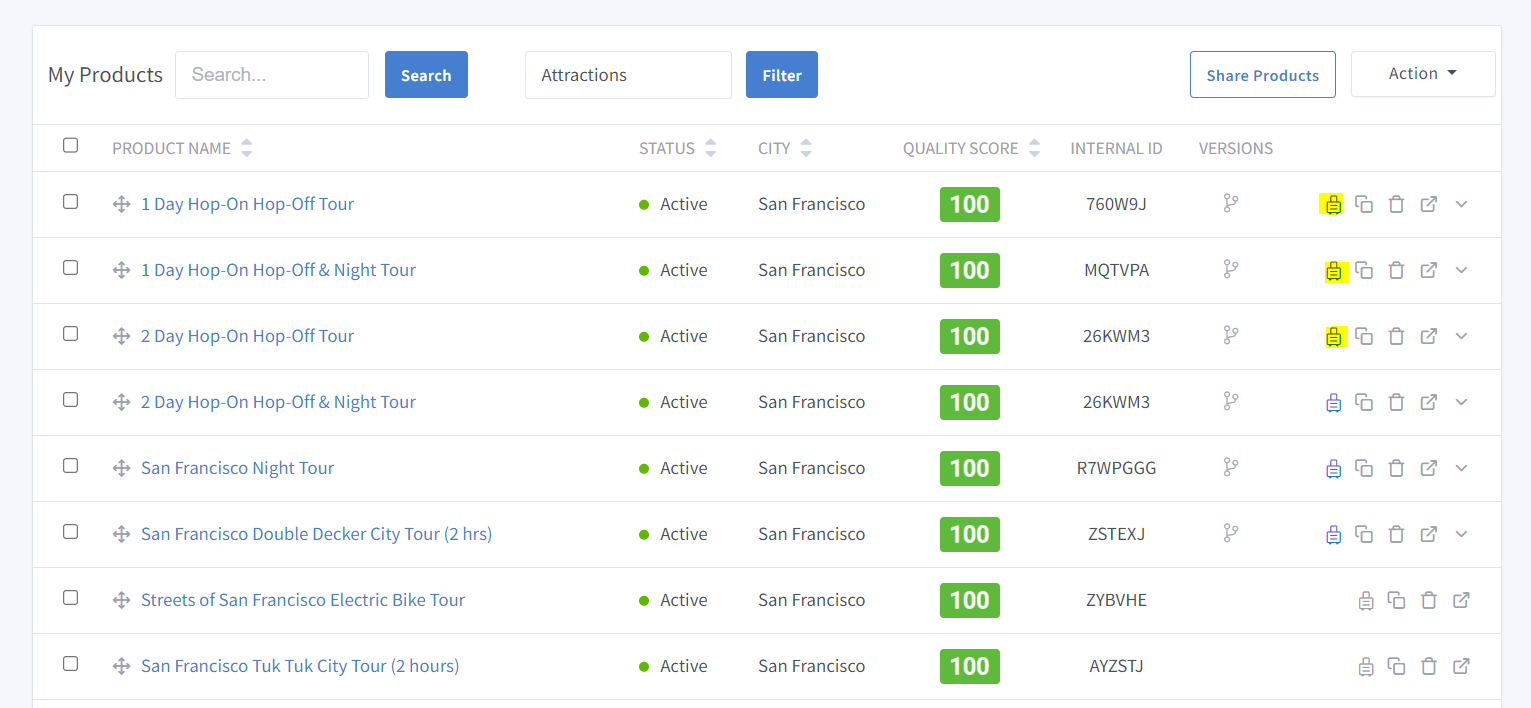Select the San Francisco Tuk Tuk City Tour checkbox
This screenshot has height=708, width=1531.
click(70, 664)
